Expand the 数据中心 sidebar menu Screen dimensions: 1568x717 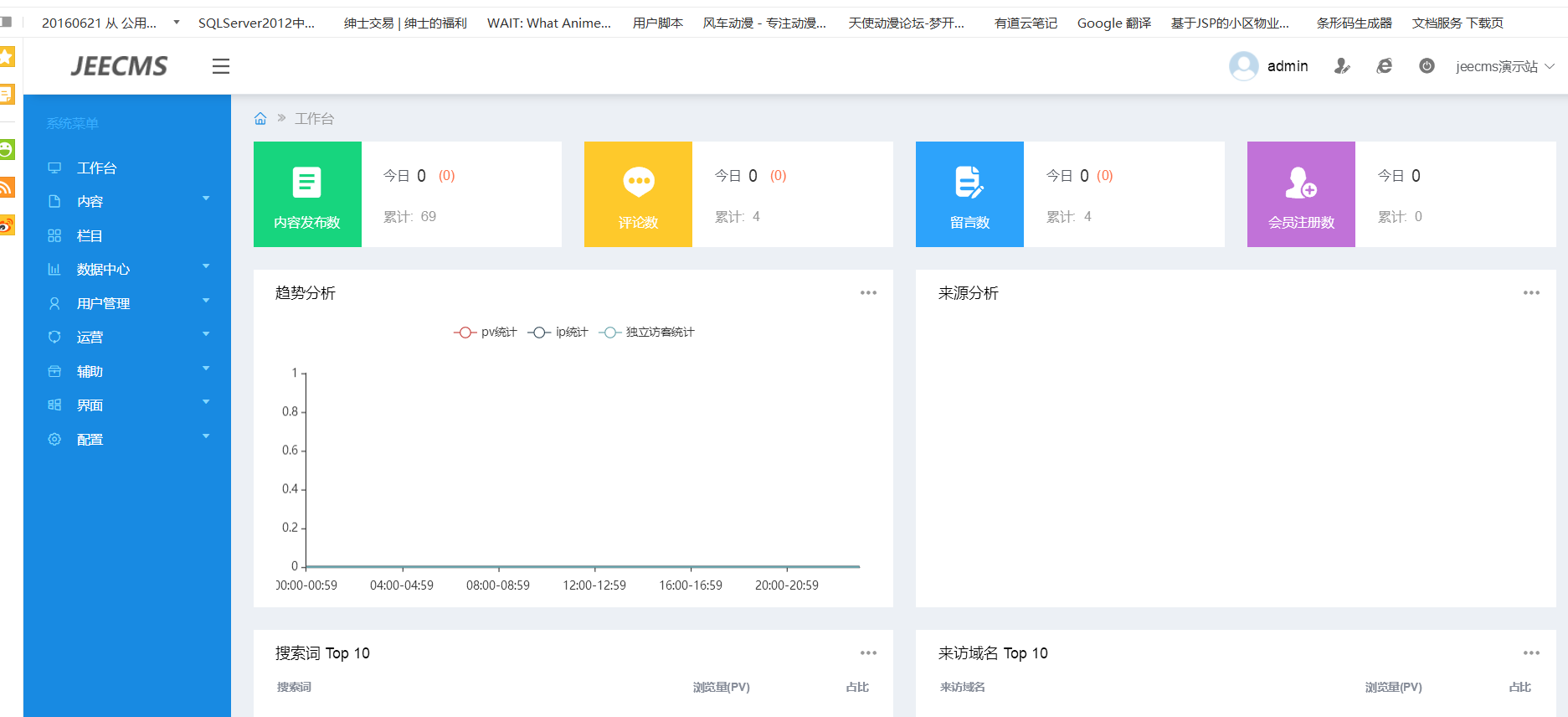[103, 270]
